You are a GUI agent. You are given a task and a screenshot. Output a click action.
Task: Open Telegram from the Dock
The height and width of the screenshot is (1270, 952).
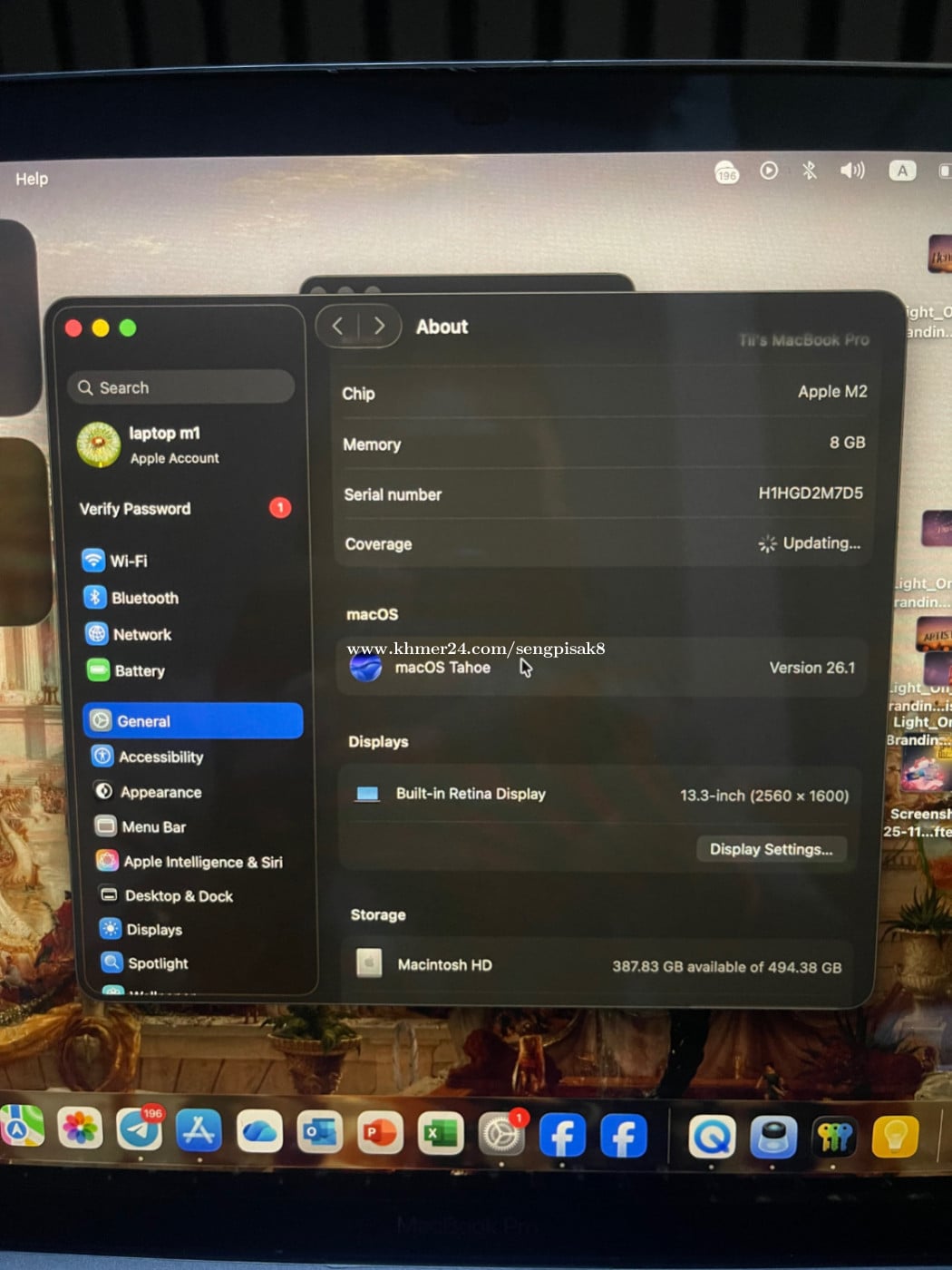point(140,1131)
